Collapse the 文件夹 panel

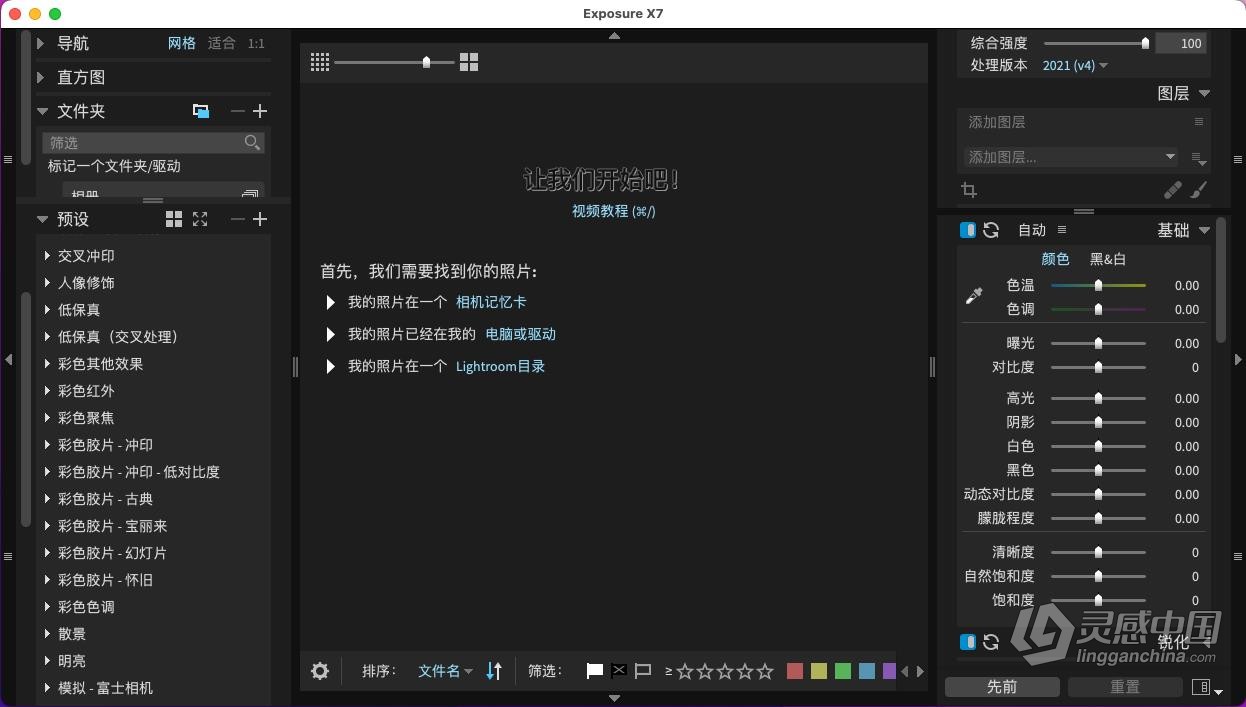[x=42, y=111]
